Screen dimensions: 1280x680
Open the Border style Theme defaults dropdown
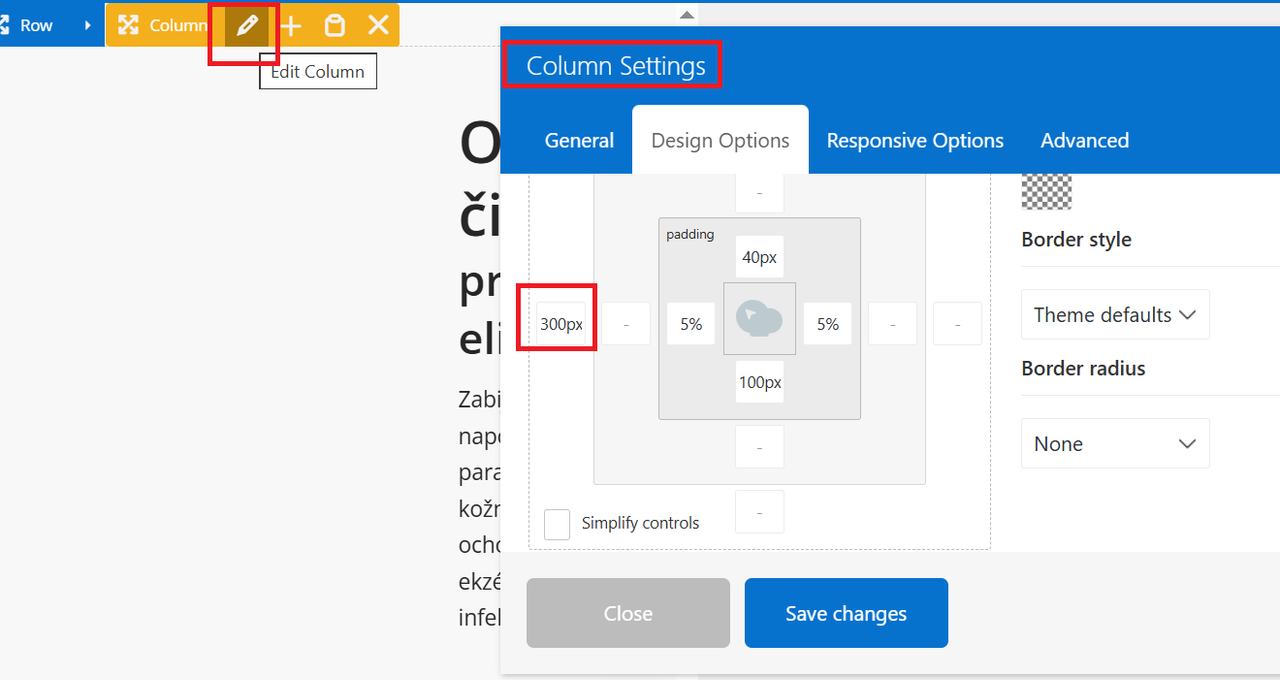click(x=1115, y=315)
